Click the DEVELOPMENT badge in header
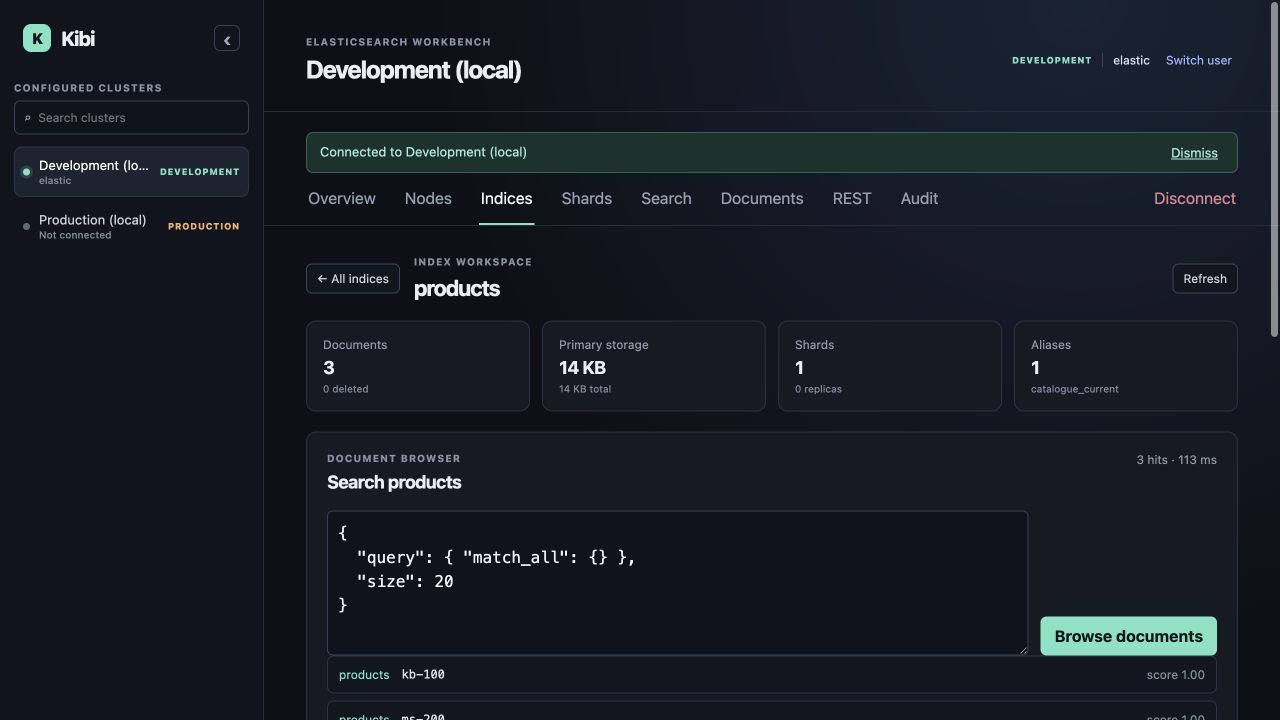Viewport: 1280px width, 720px height. [1051, 60]
